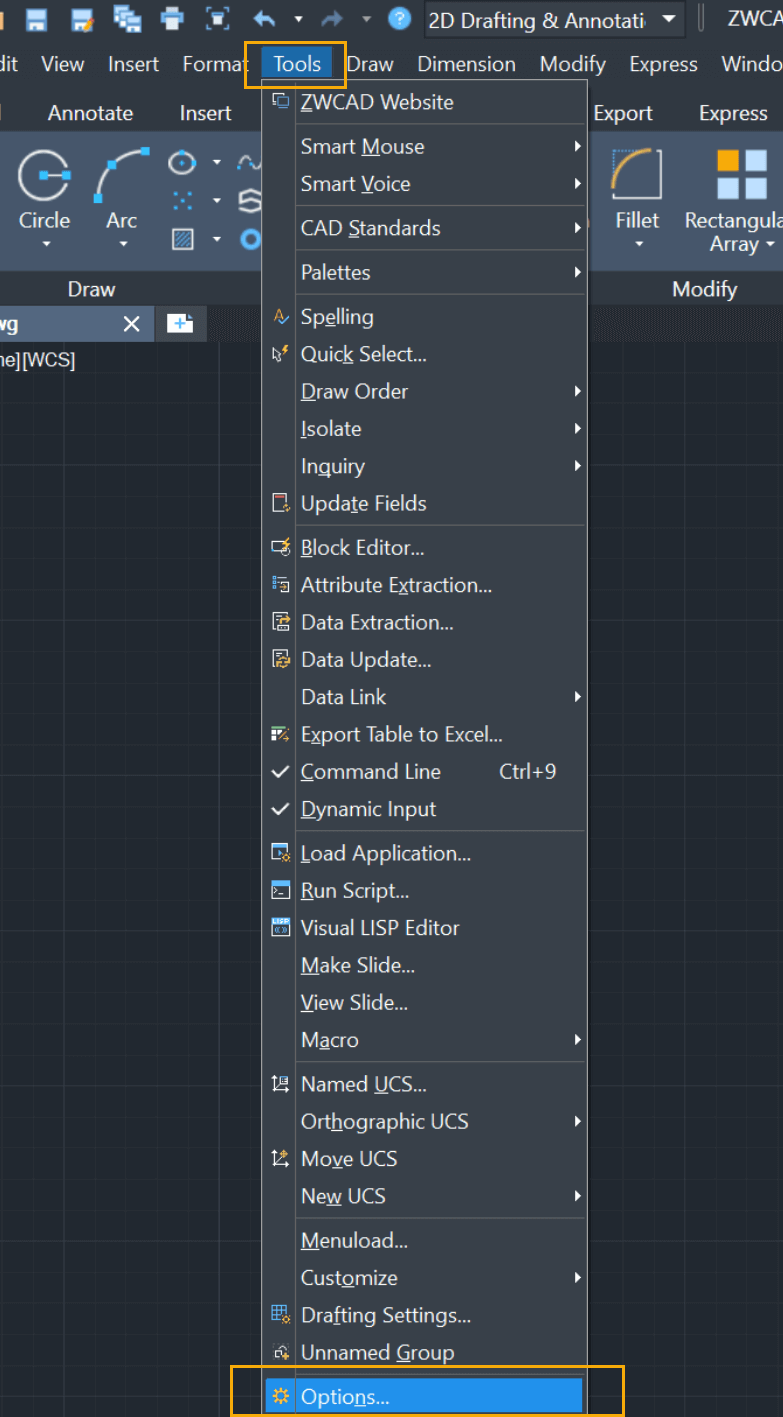
Task: Toggle the Command Line checkmark item
Action: tap(424, 772)
